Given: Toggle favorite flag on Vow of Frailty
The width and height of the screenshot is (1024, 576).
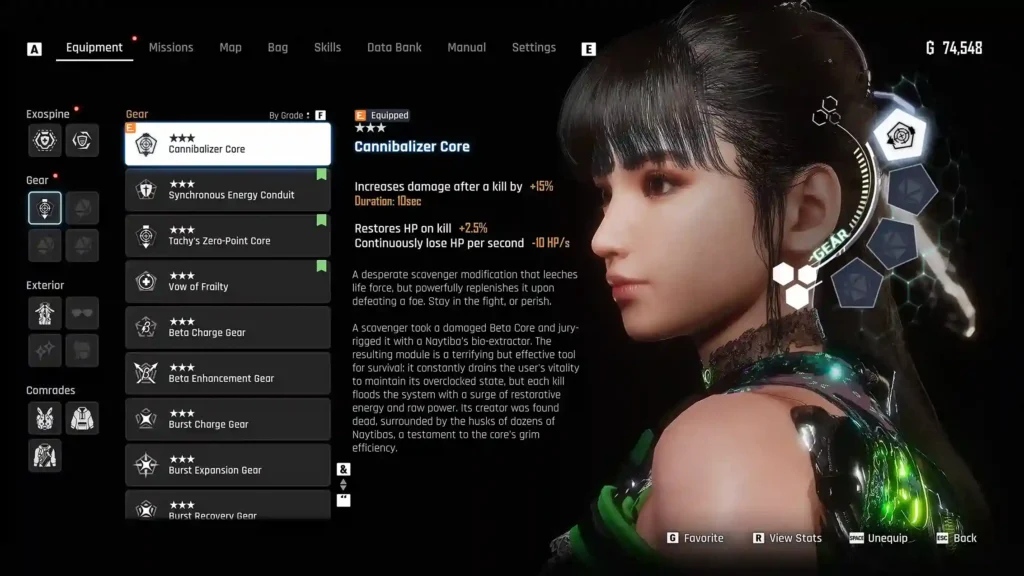Looking at the screenshot, I should click(x=321, y=266).
